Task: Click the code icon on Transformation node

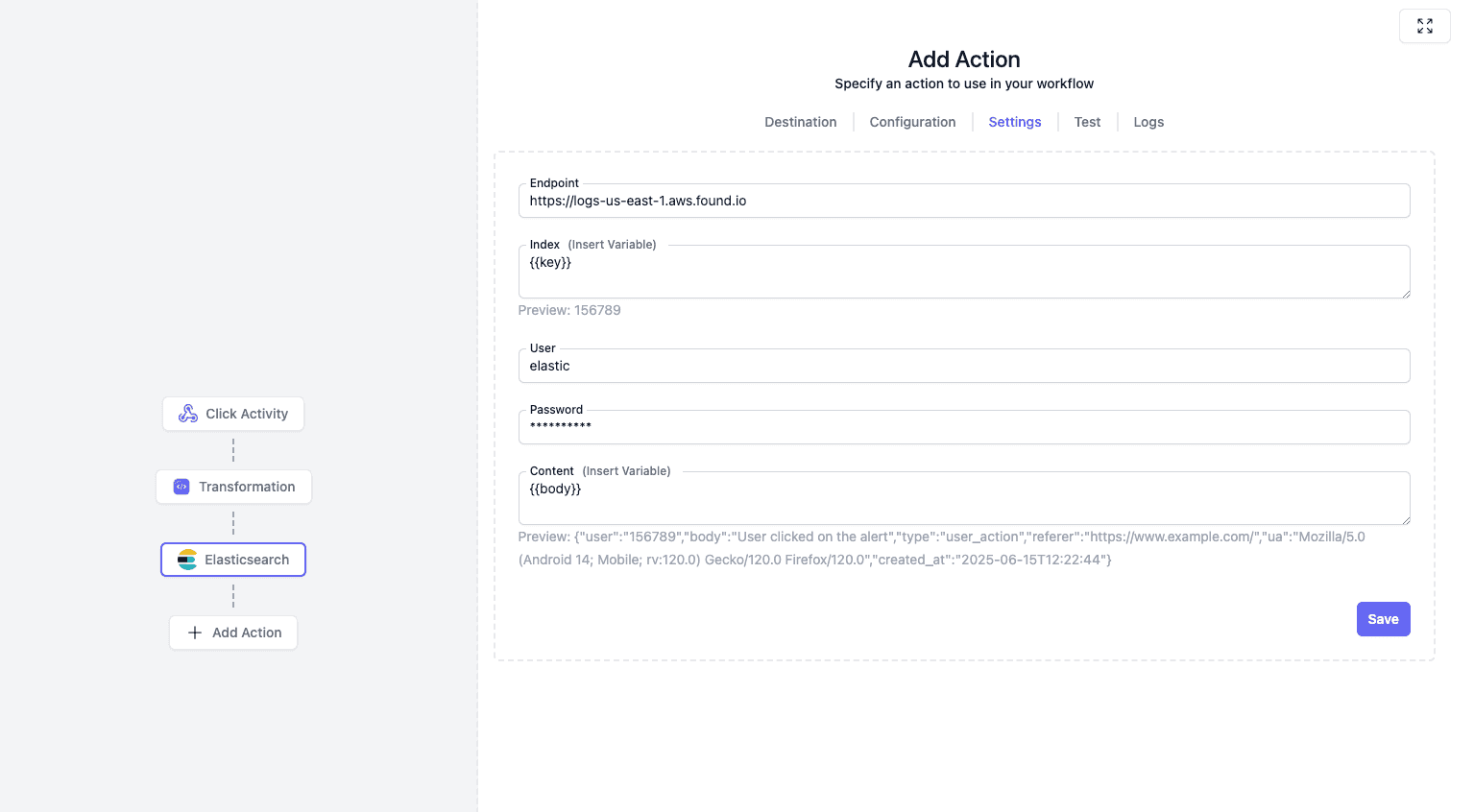Action: (181, 487)
